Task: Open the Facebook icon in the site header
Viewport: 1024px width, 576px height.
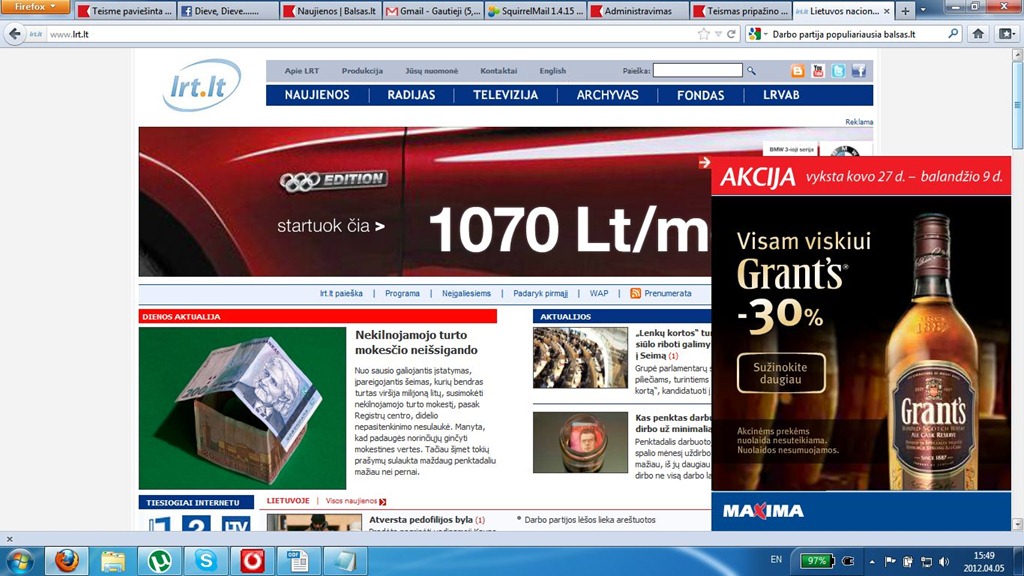Action: coord(859,71)
